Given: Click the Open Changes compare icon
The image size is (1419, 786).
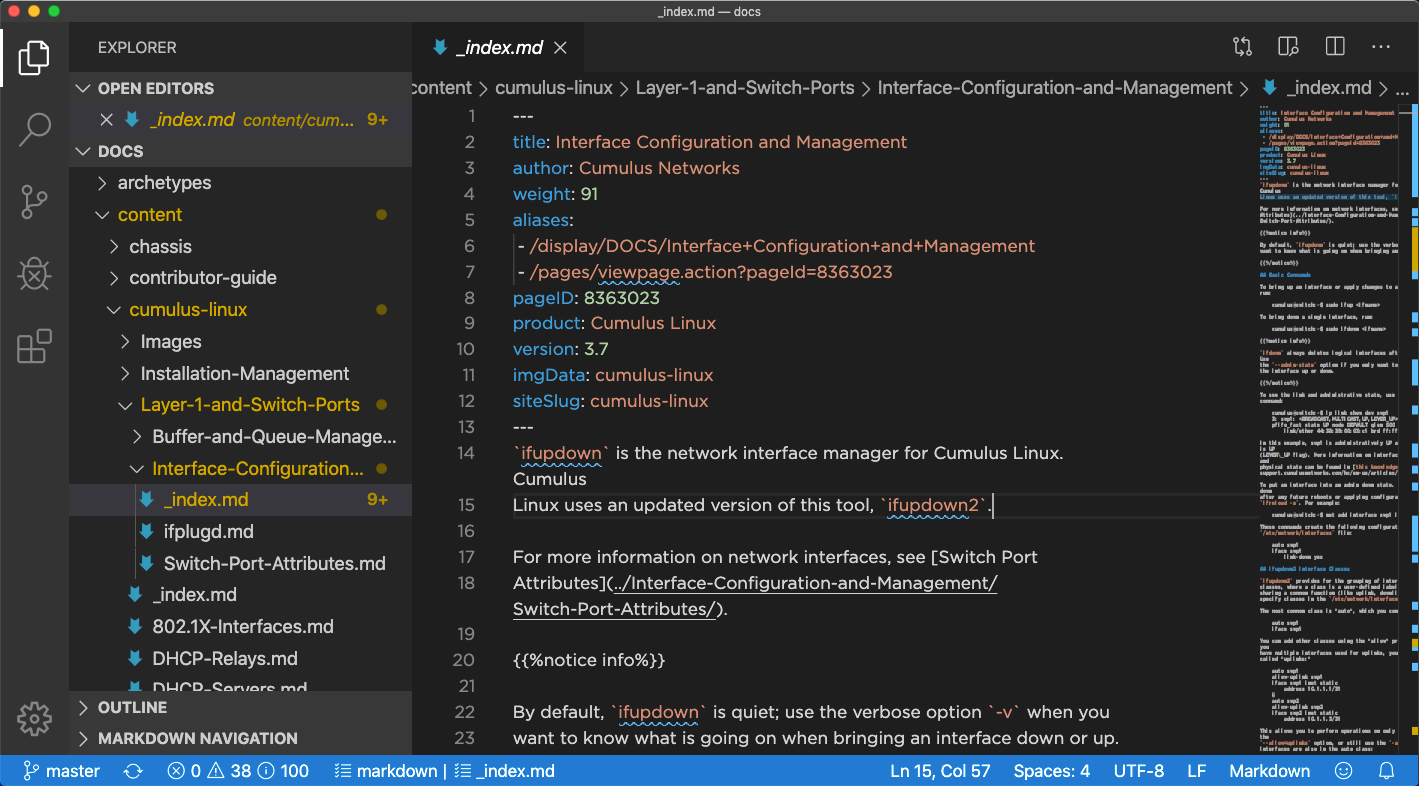Looking at the screenshot, I should click(1242, 47).
